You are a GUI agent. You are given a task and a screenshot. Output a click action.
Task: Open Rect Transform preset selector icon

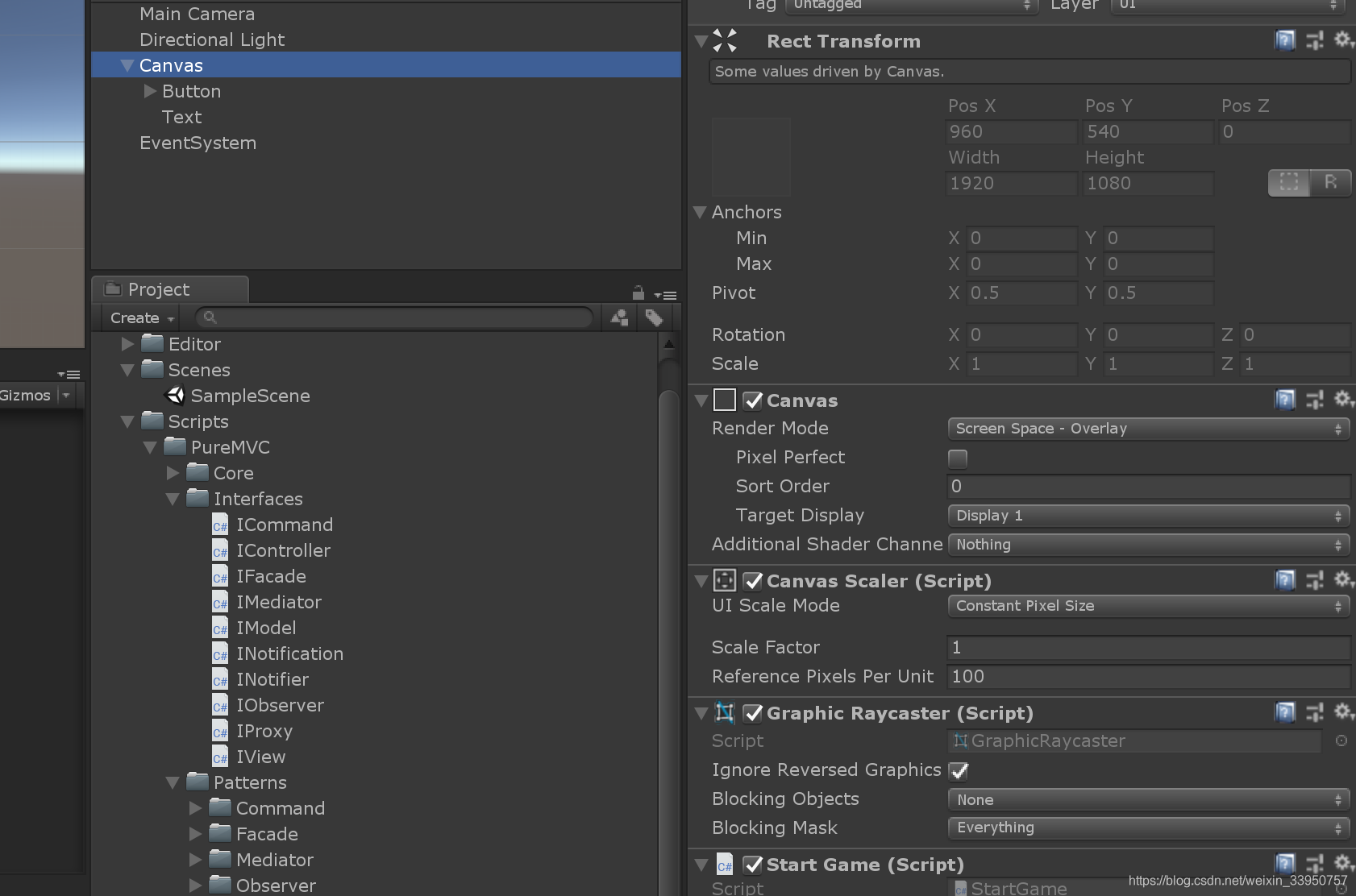pos(1314,40)
